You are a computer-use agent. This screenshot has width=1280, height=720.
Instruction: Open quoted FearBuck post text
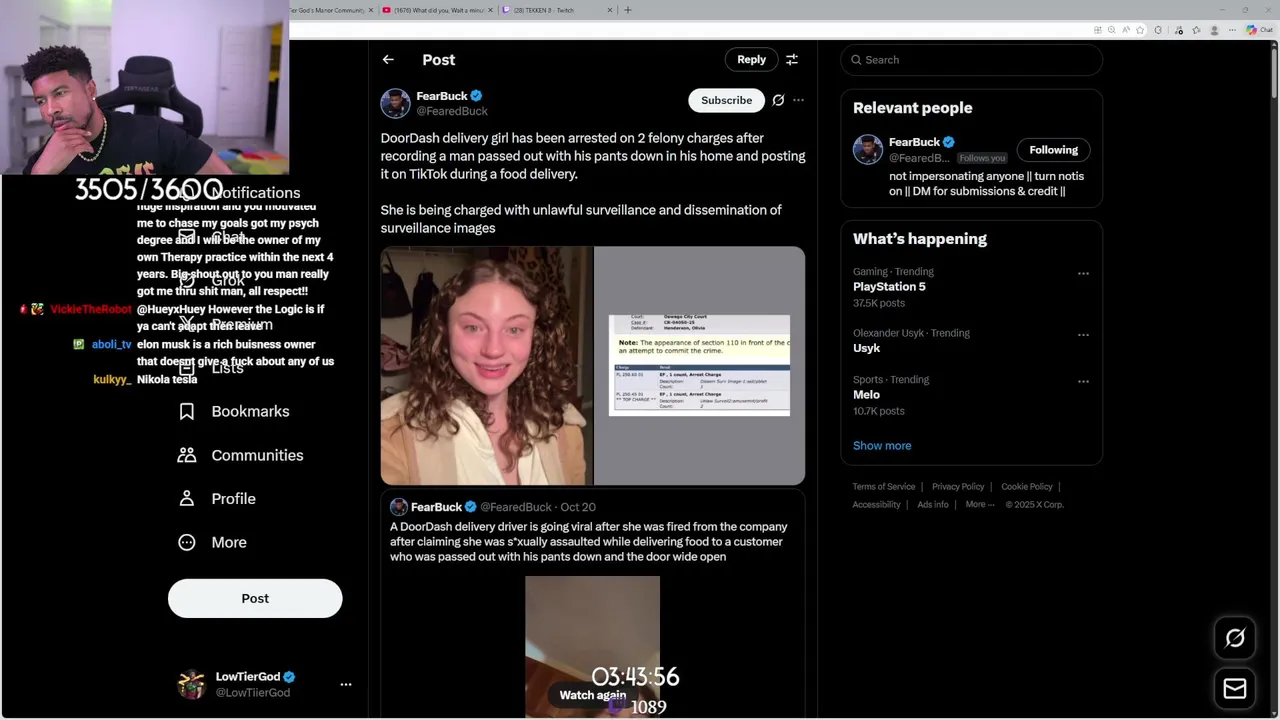click(x=589, y=542)
